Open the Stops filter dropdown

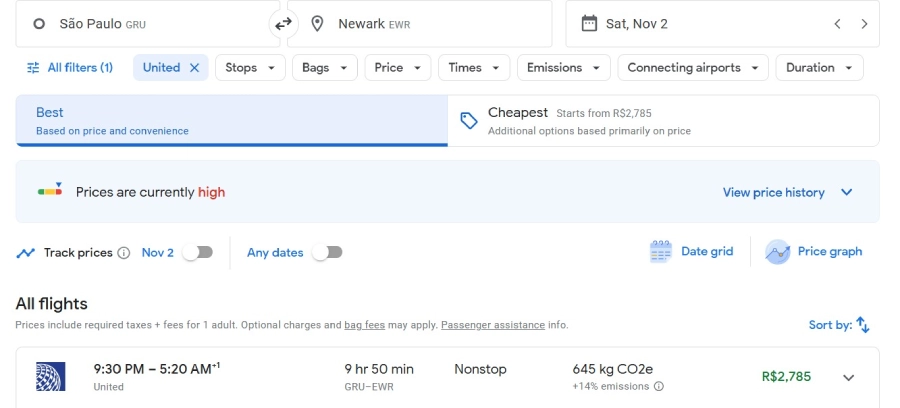click(x=249, y=68)
